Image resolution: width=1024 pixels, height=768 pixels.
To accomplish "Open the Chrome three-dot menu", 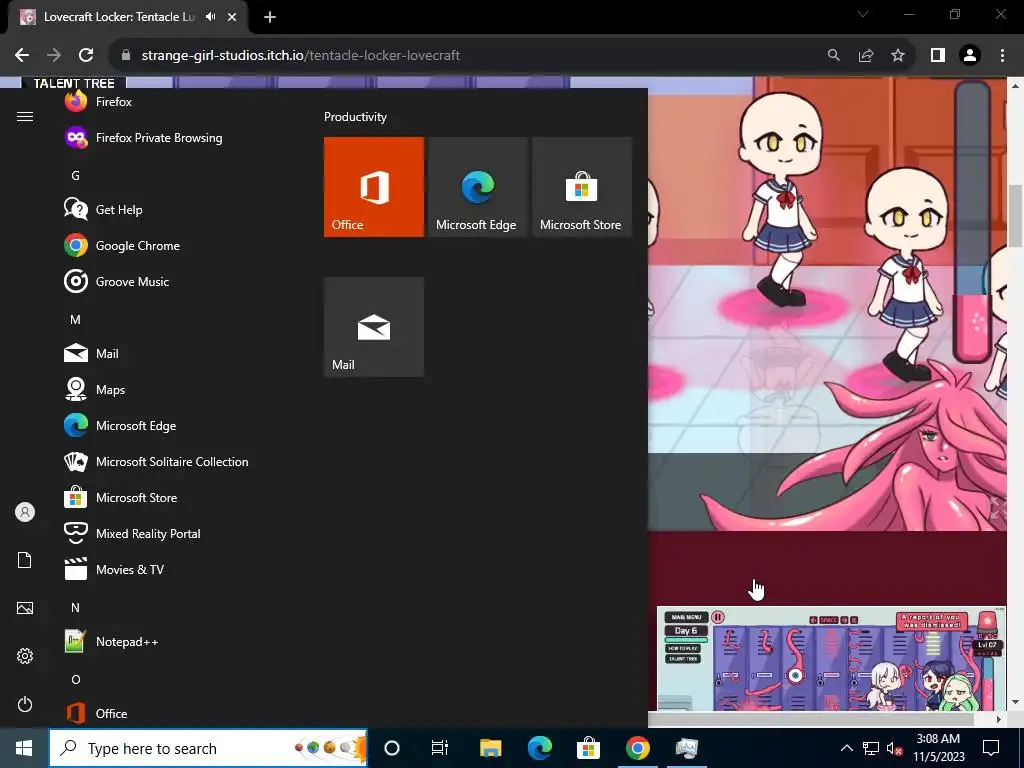I will point(1002,56).
